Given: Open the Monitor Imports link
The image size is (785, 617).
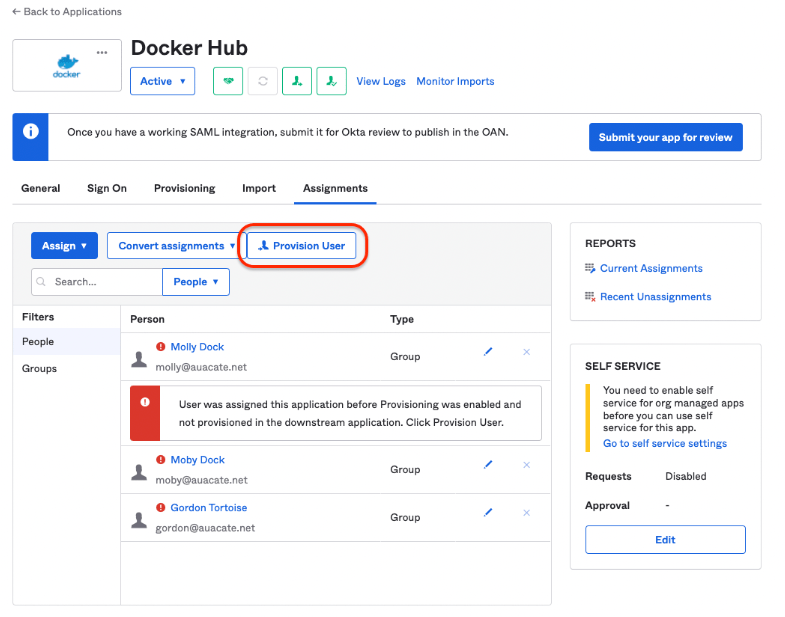Looking at the screenshot, I should 455,81.
